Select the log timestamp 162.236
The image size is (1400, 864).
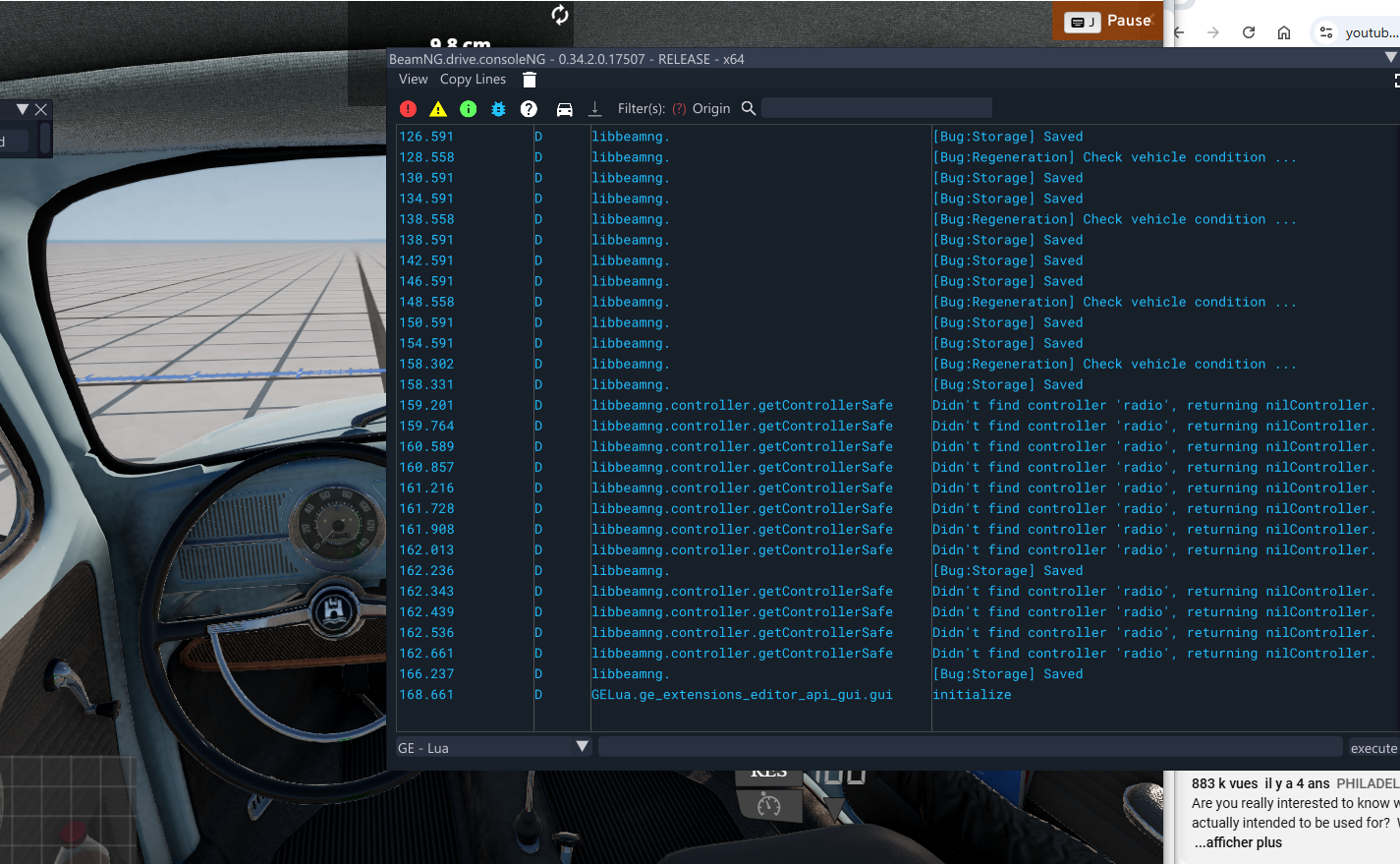426,570
